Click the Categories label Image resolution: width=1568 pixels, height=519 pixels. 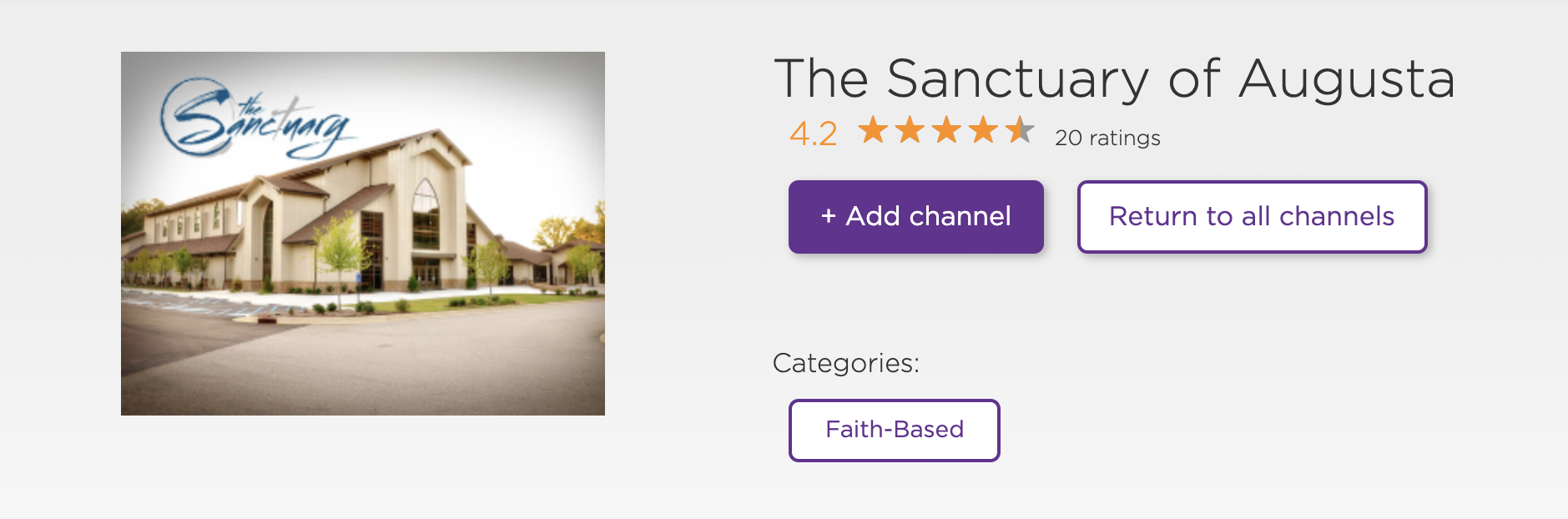coord(845,363)
